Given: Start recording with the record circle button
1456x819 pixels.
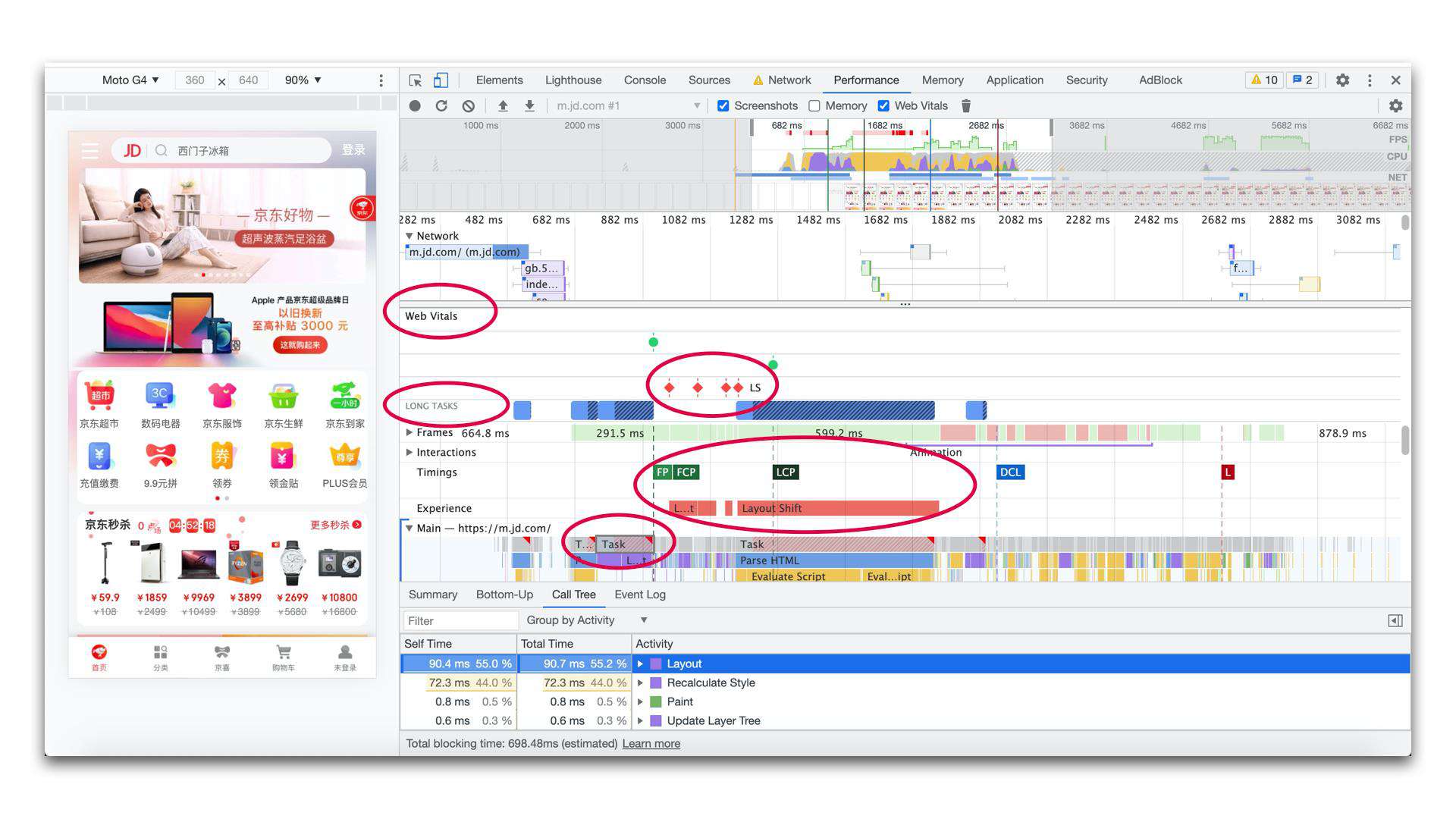Looking at the screenshot, I should click(x=415, y=106).
